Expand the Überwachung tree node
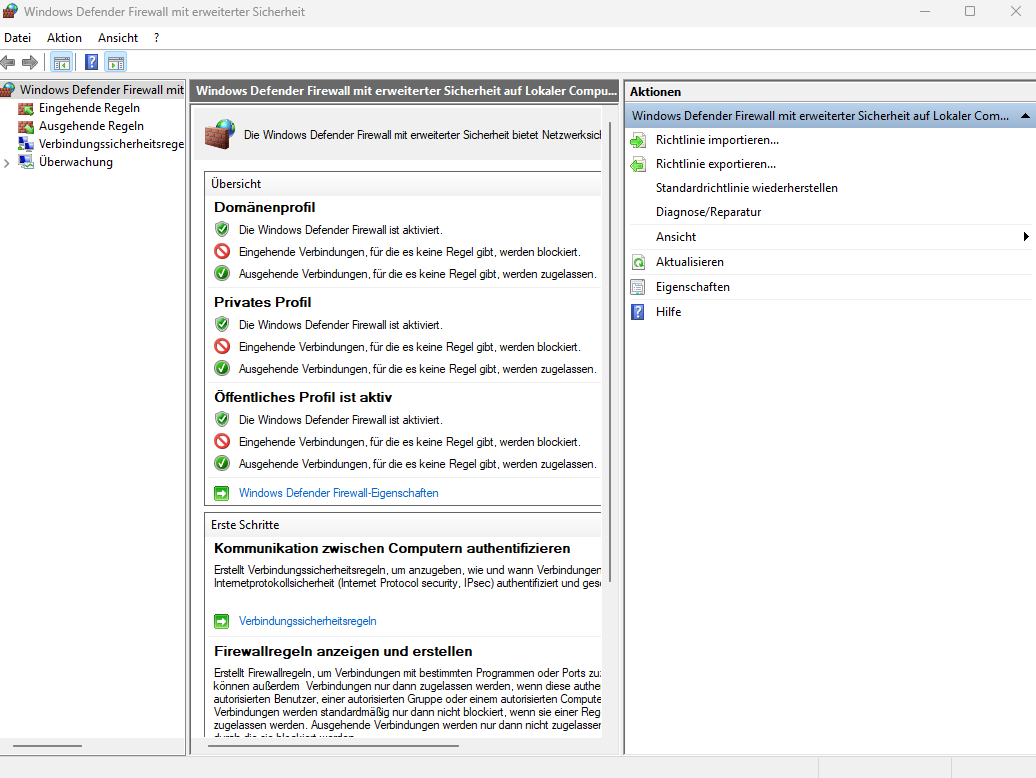 (x=7, y=162)
